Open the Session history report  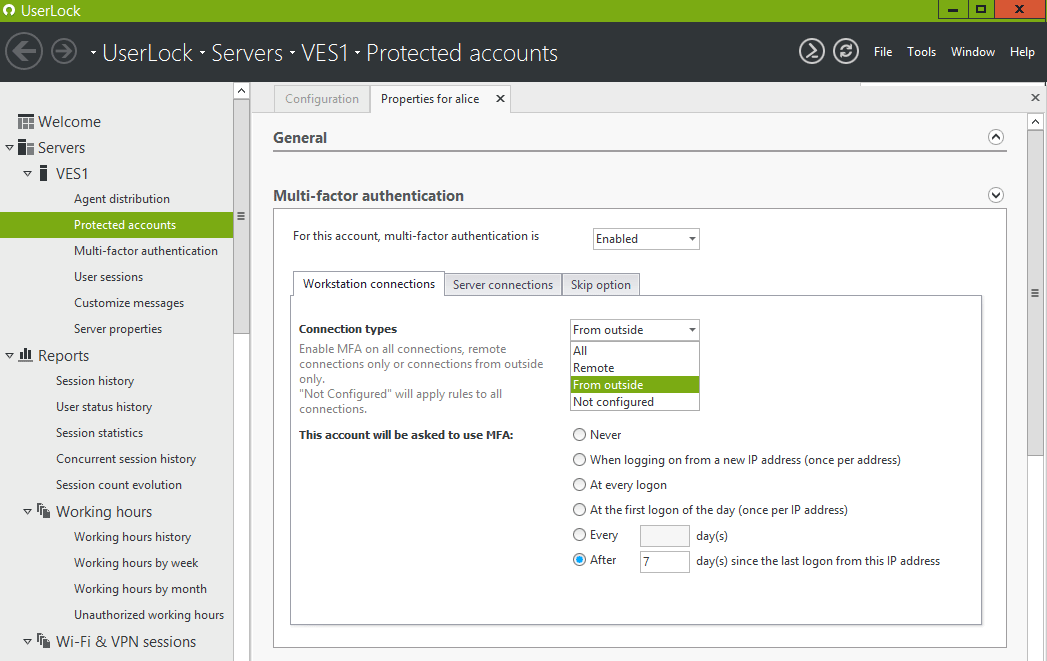(95, 381)
